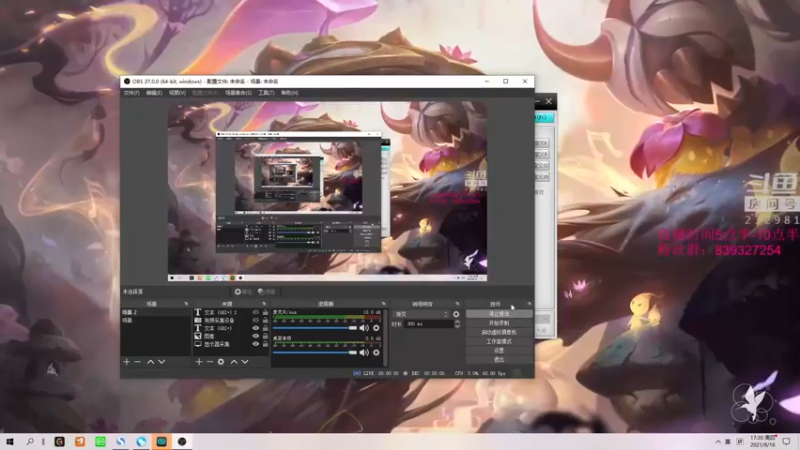Open the 文件(F) menu in OBS
800x450 pixels.
131,93
